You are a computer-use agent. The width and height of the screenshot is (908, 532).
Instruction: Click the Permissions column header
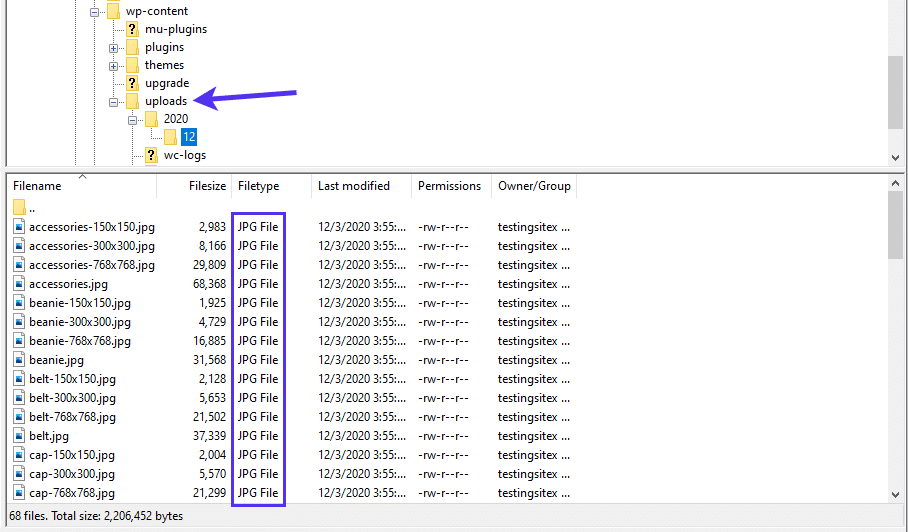pyautogui.click(x=449, y=186)
